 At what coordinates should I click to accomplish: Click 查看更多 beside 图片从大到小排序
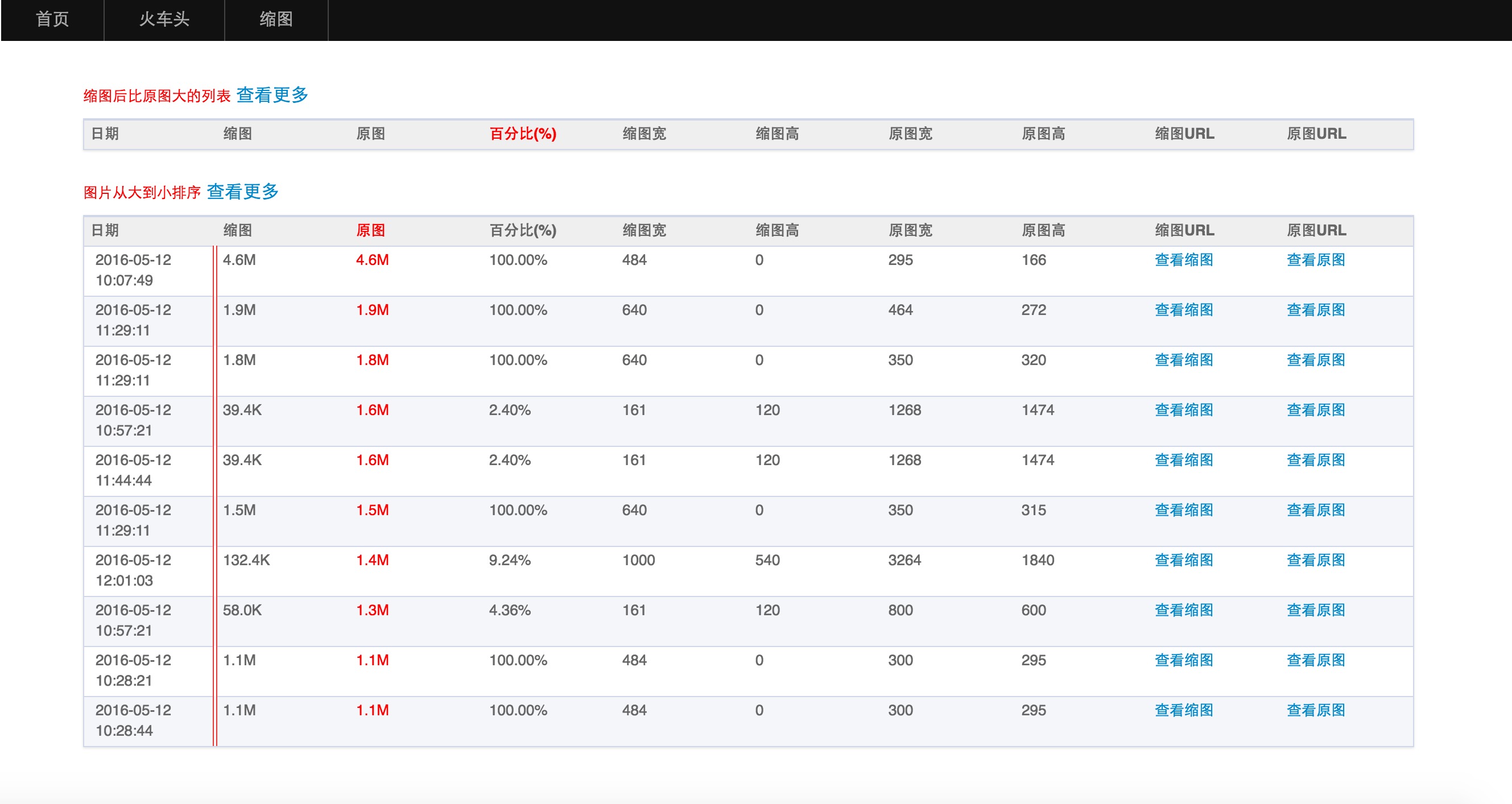pyautogui.click(x=242, y=191)
